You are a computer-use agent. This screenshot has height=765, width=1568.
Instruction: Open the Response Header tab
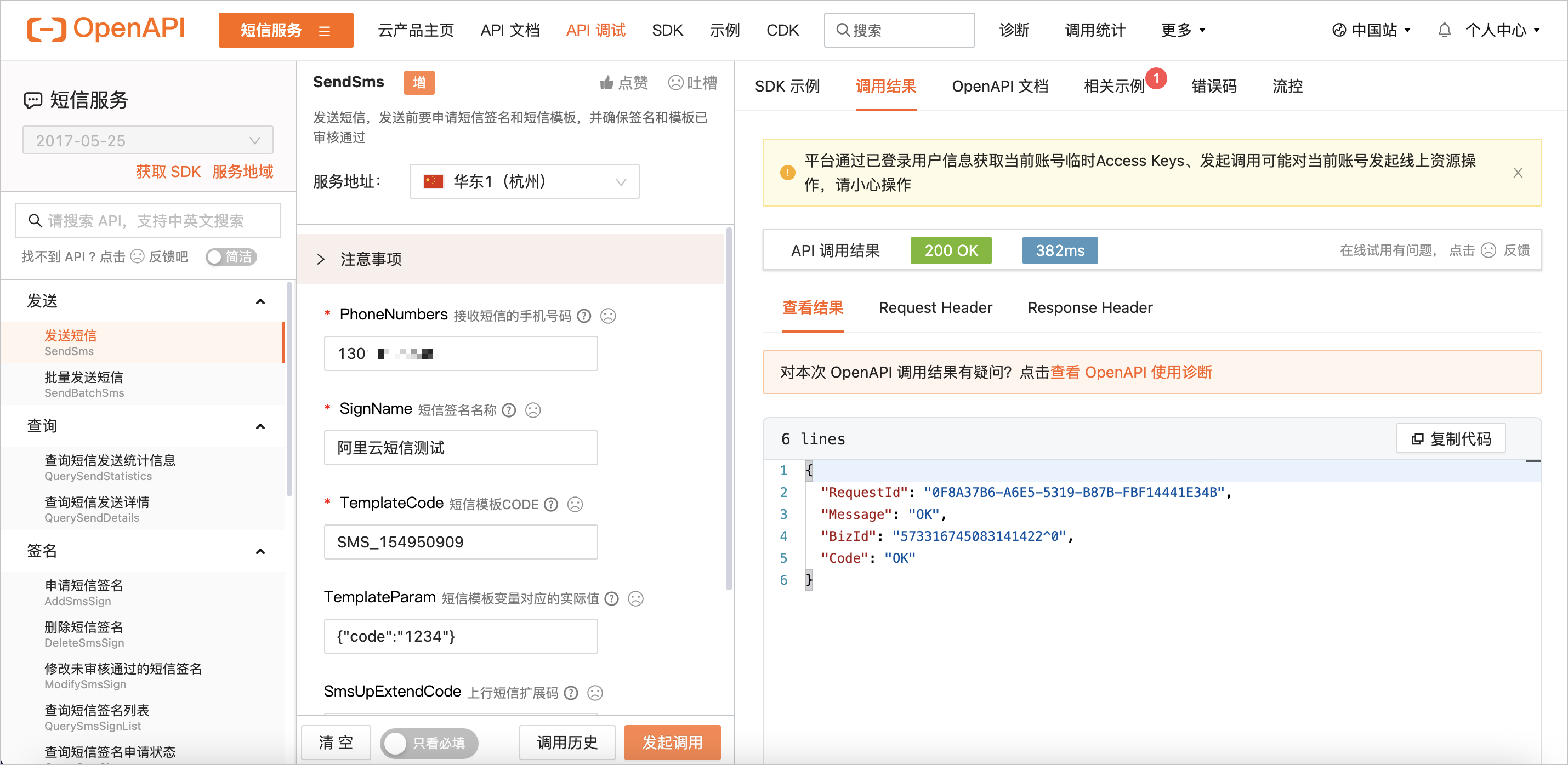tap(1089, 308)
